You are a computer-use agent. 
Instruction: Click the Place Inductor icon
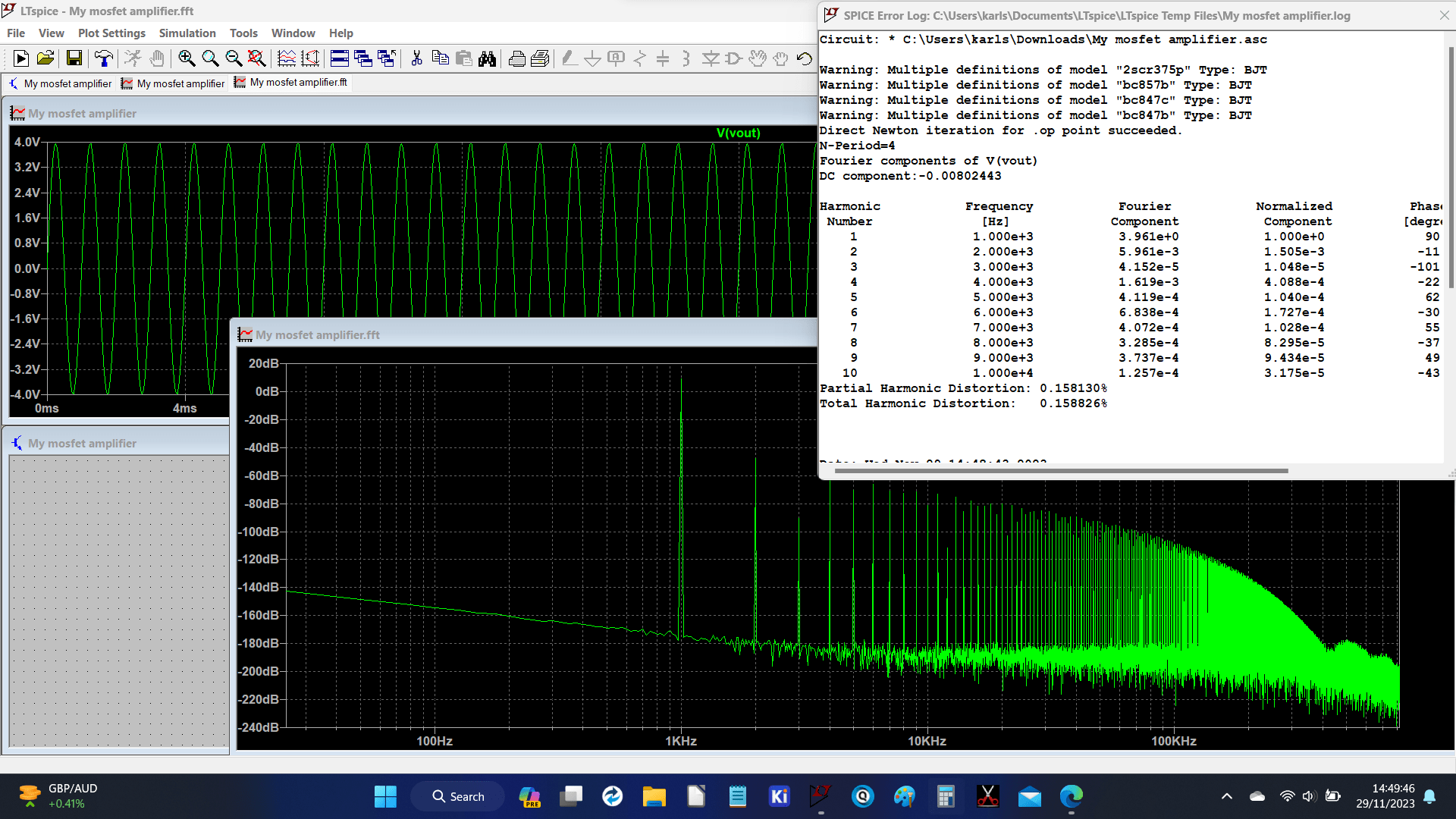686,58
